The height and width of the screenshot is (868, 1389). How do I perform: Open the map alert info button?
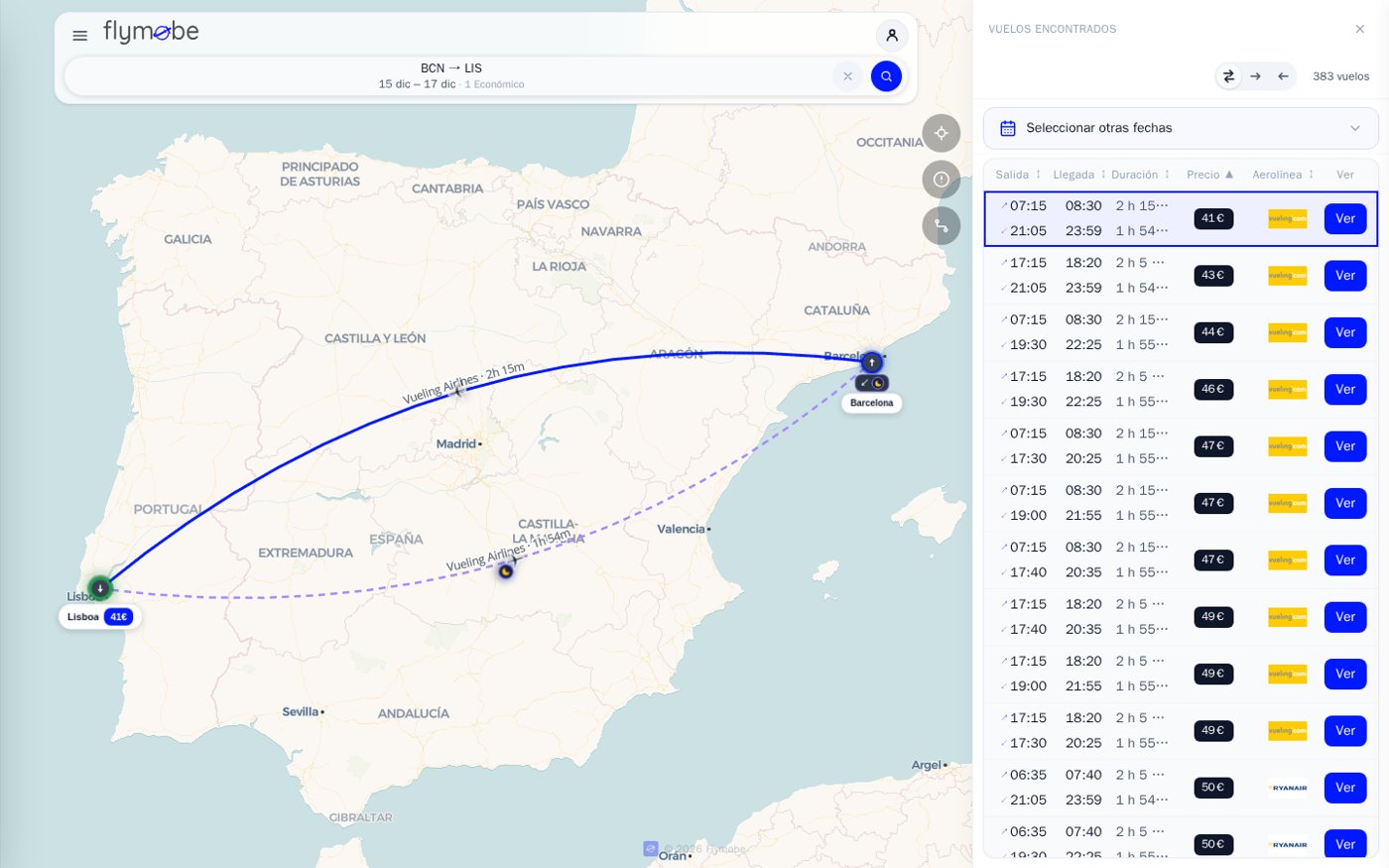pyautogui.click(x=942, y=180)
